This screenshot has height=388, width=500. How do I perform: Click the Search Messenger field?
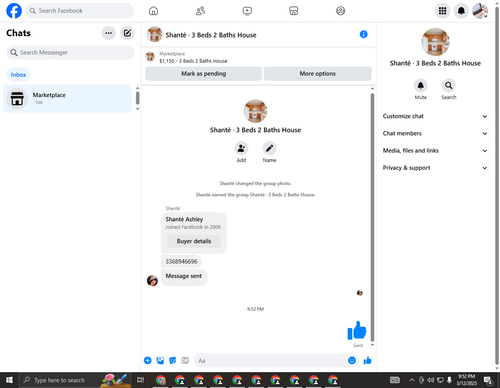pyautogui.click(x=70, y=53)
